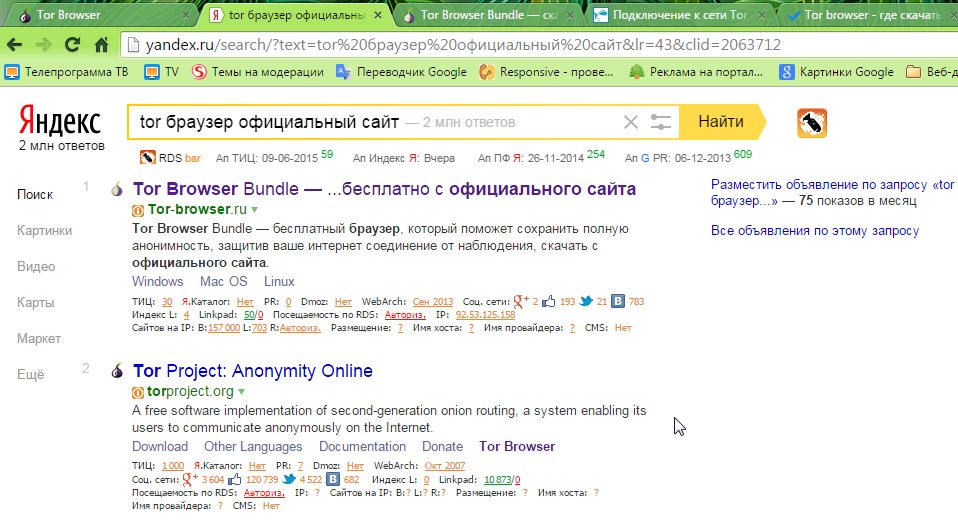The height and width of the screenshot is (520, 958).
Task: Open Темы на модерации bookmark
Action: pos(258,72)
